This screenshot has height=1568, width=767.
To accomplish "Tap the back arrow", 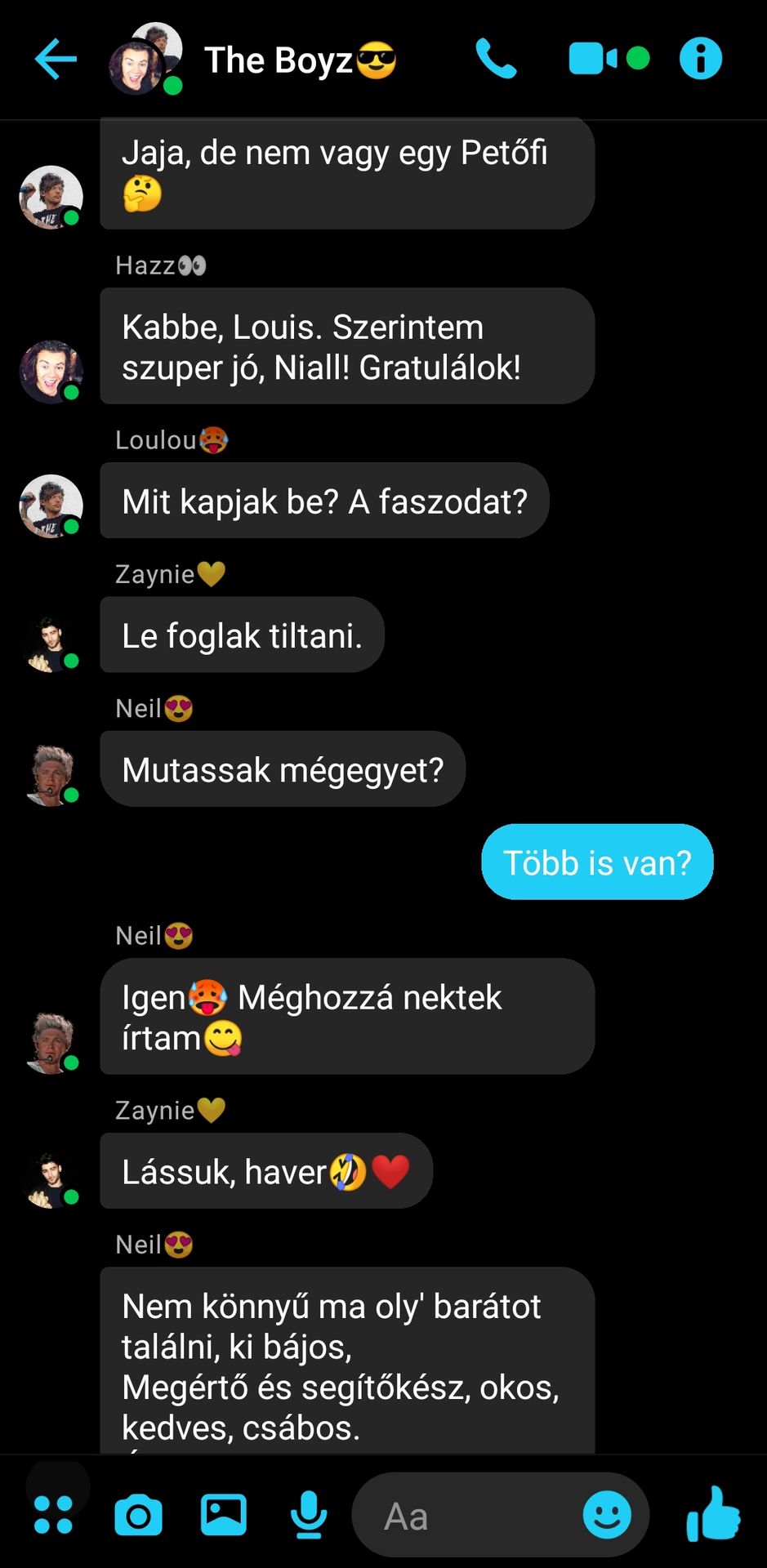I will [56, 59].
